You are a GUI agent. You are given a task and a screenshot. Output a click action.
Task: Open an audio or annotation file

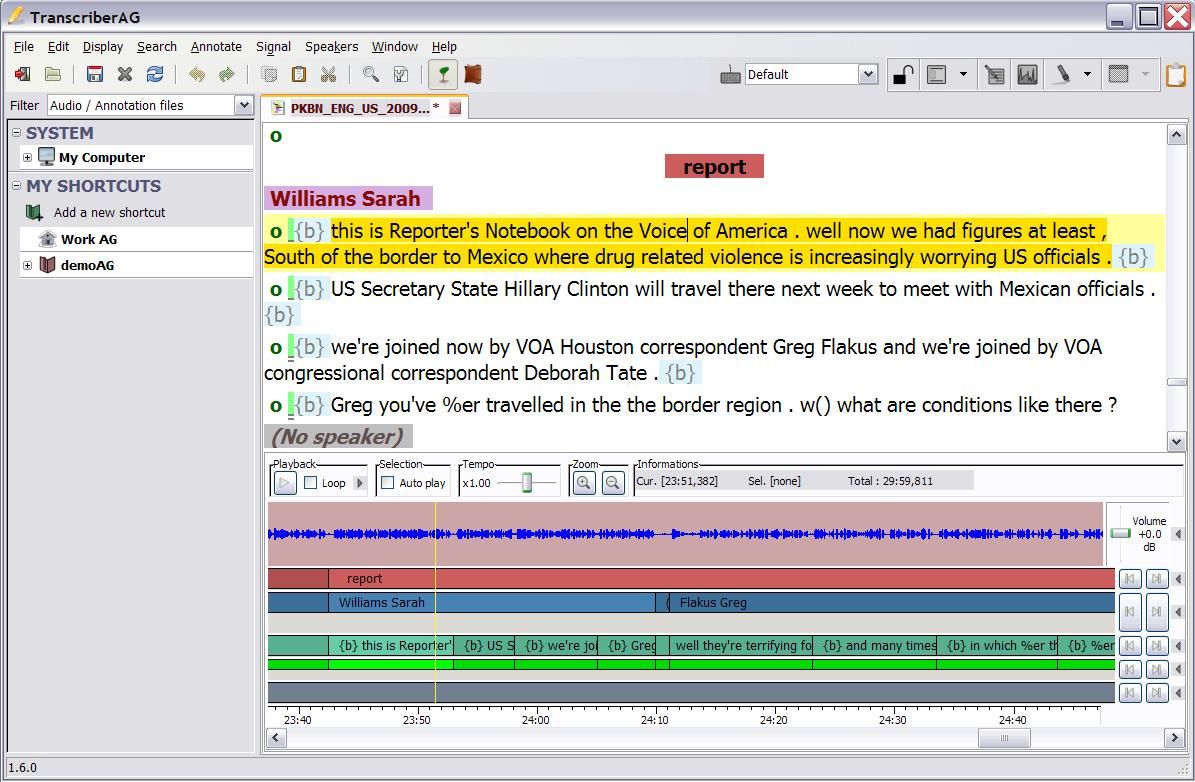click(x=53, y=73)
